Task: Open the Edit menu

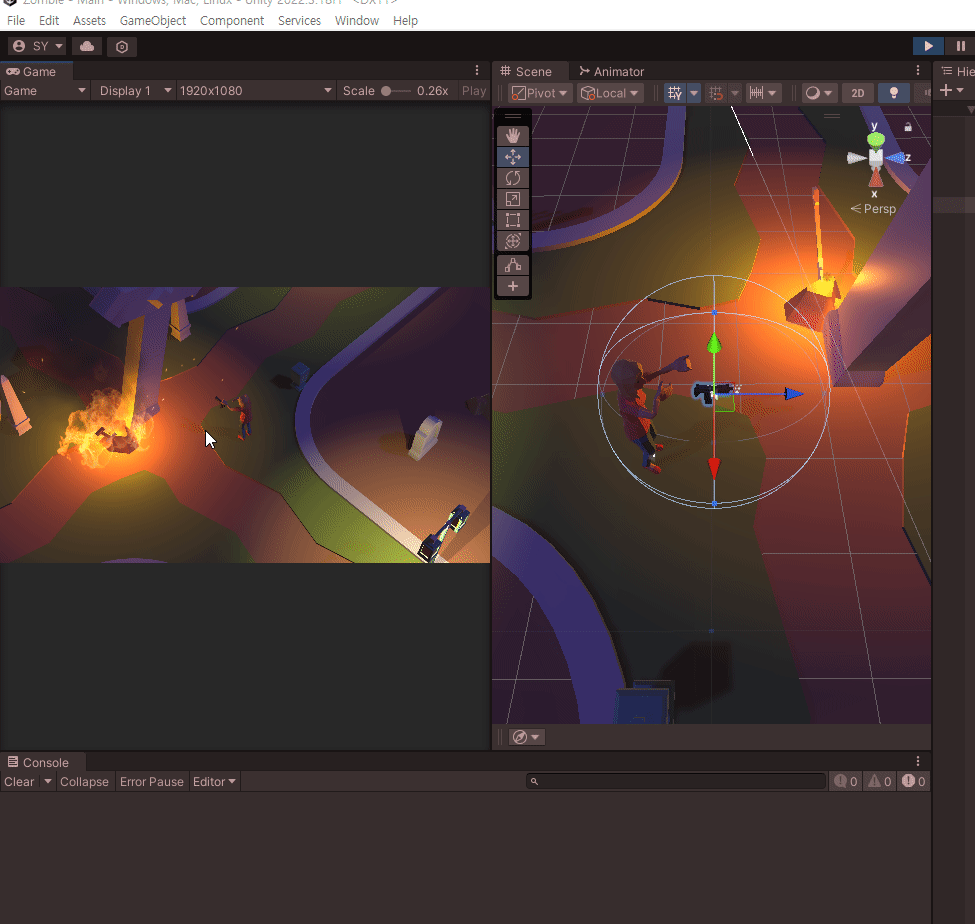Action: [49, 21]
